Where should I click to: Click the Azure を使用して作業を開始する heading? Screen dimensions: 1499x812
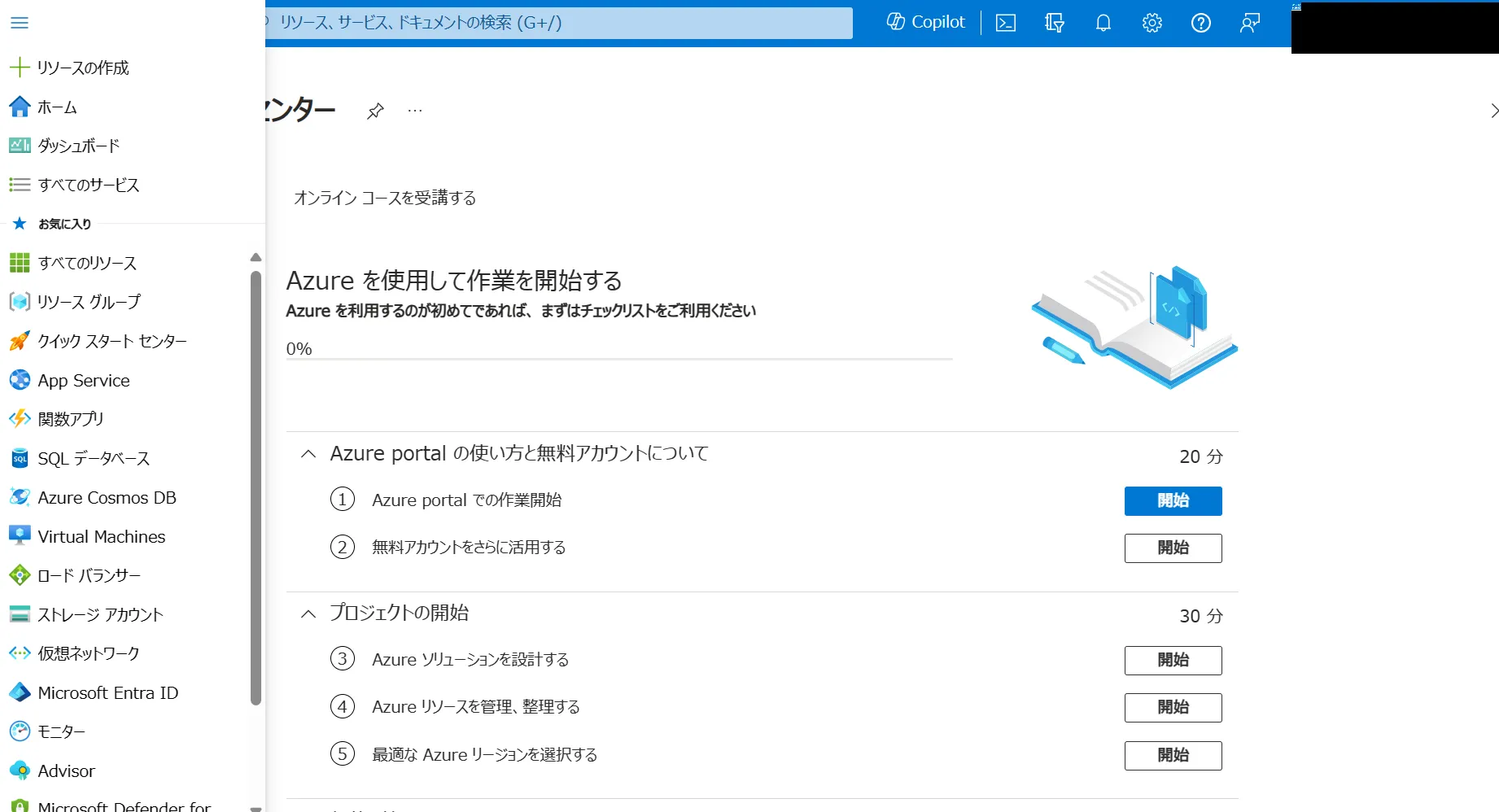[x=454, y=281]
